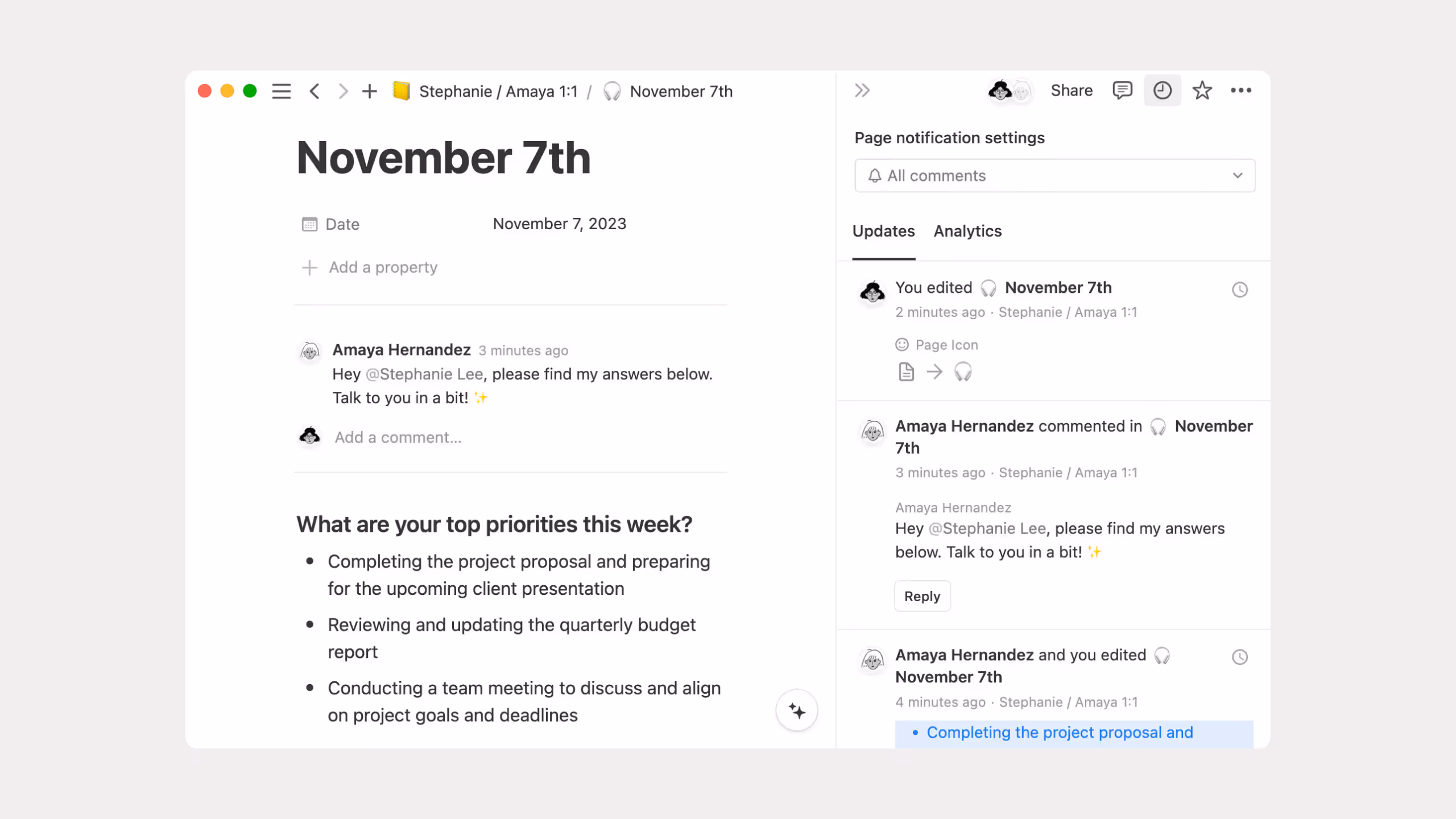This screenshot has height=819, width=1456.
Task: Click the calendar icon beside Date
Action: tap(309, 224)
